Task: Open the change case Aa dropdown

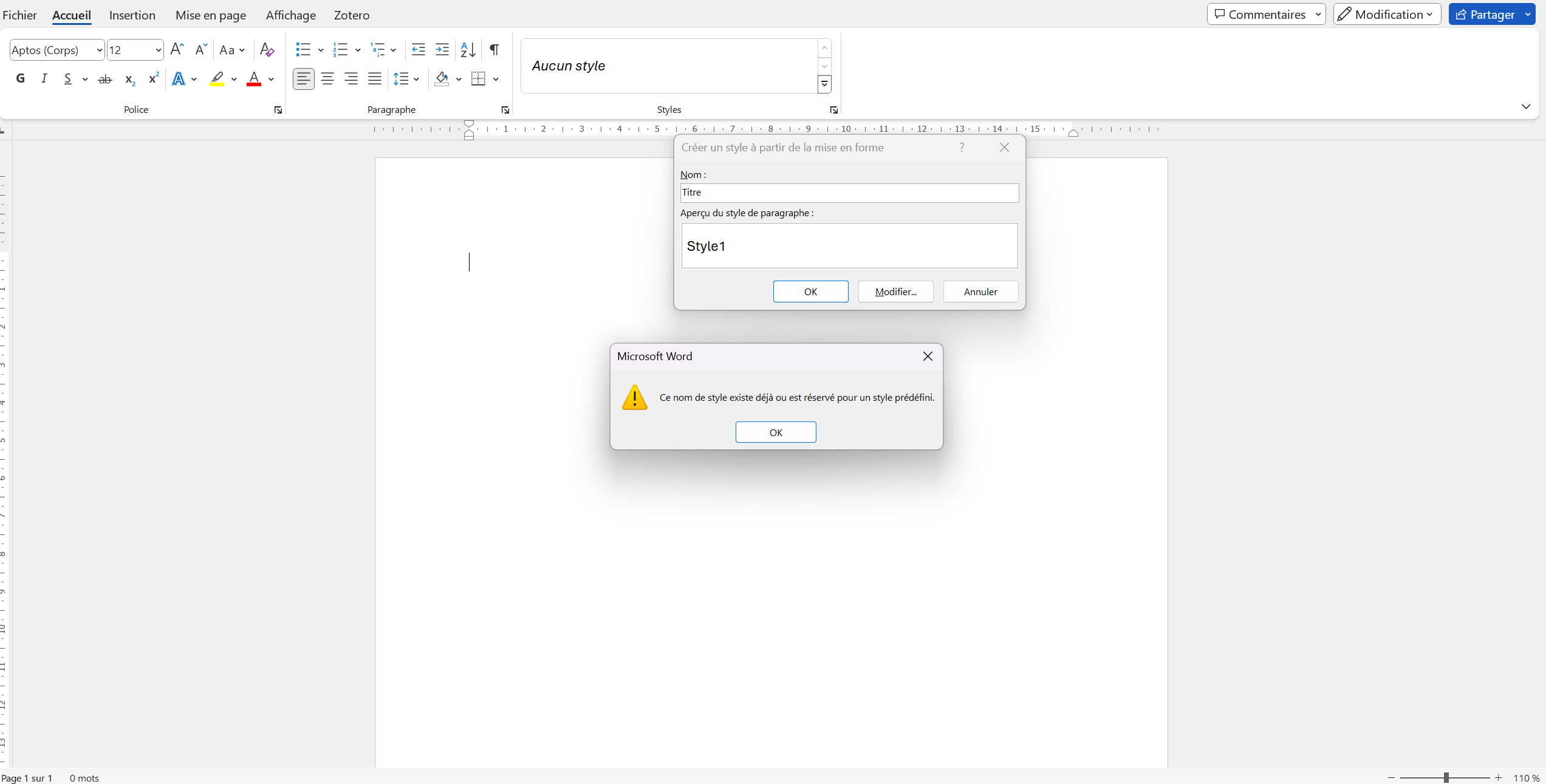Action: tap(232, 50)
